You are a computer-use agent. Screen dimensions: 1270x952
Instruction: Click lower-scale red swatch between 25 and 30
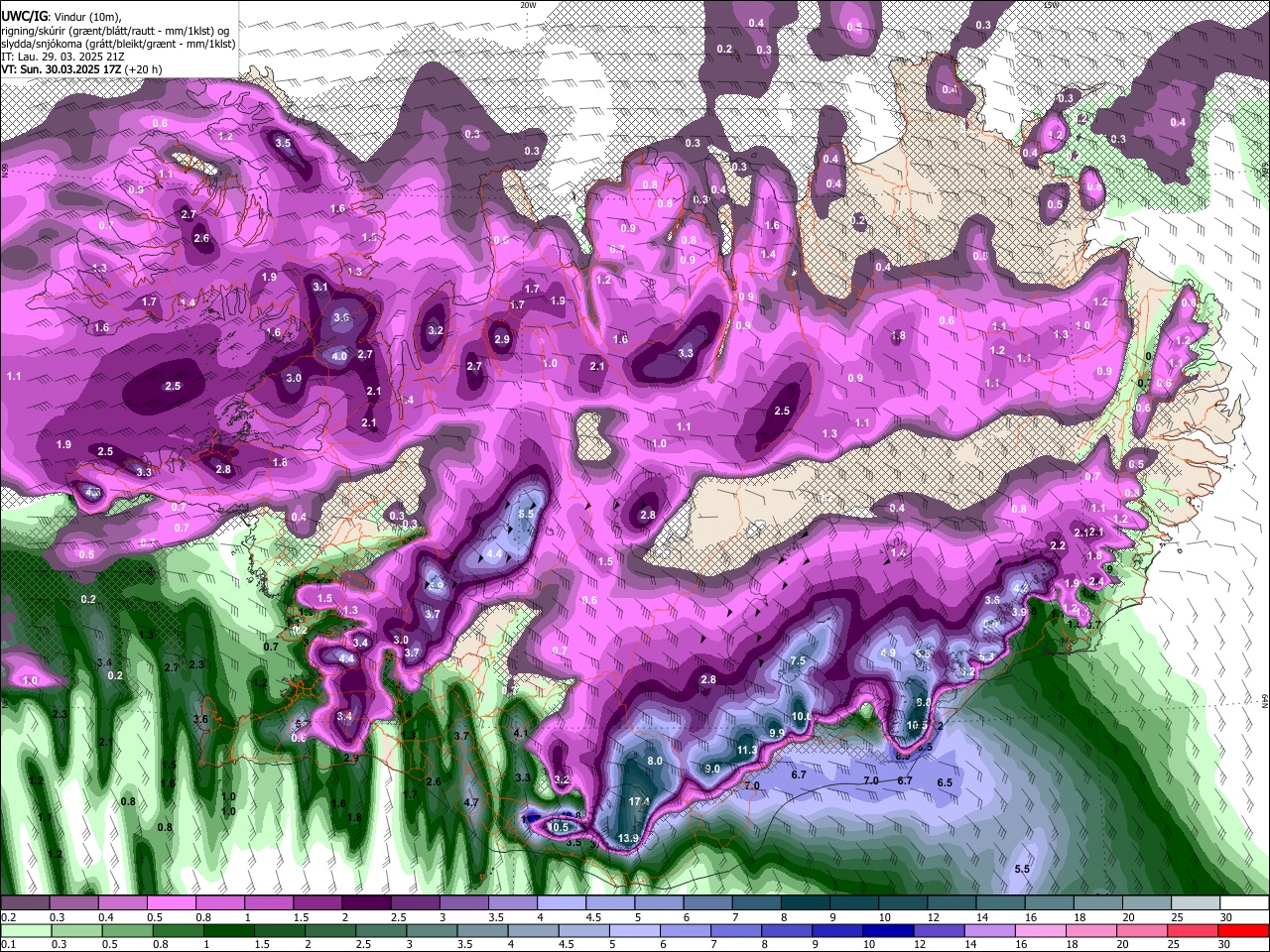1194,930
